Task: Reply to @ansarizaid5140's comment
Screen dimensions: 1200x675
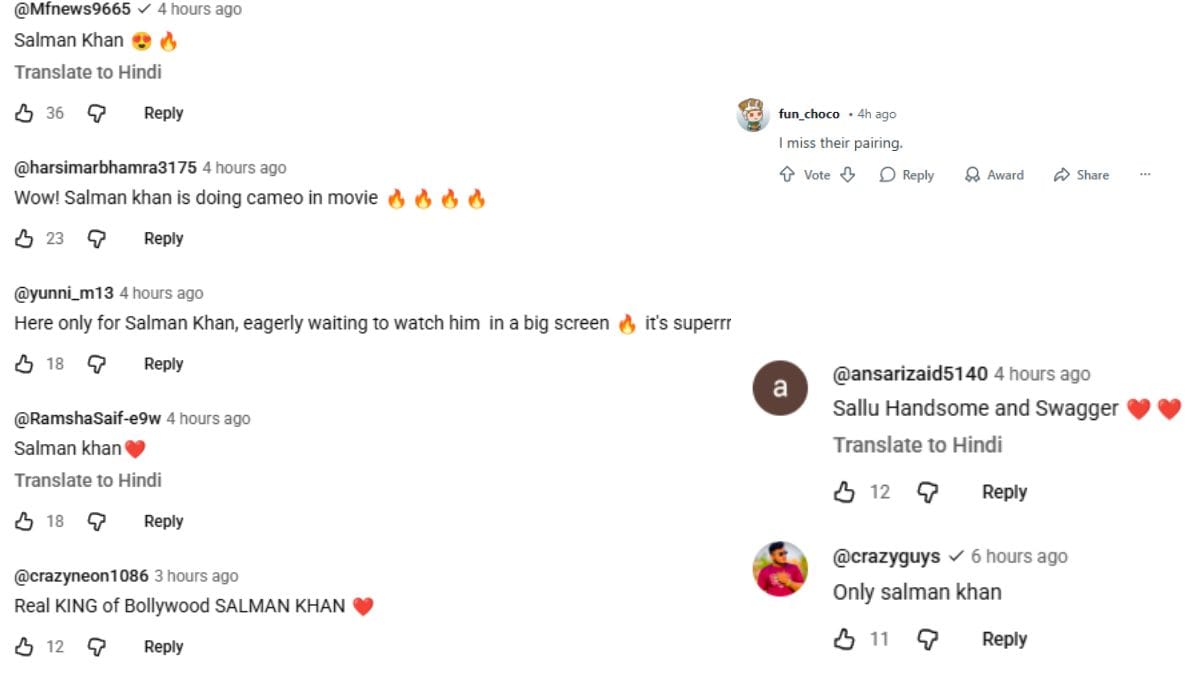Action: pos(1004,492)
